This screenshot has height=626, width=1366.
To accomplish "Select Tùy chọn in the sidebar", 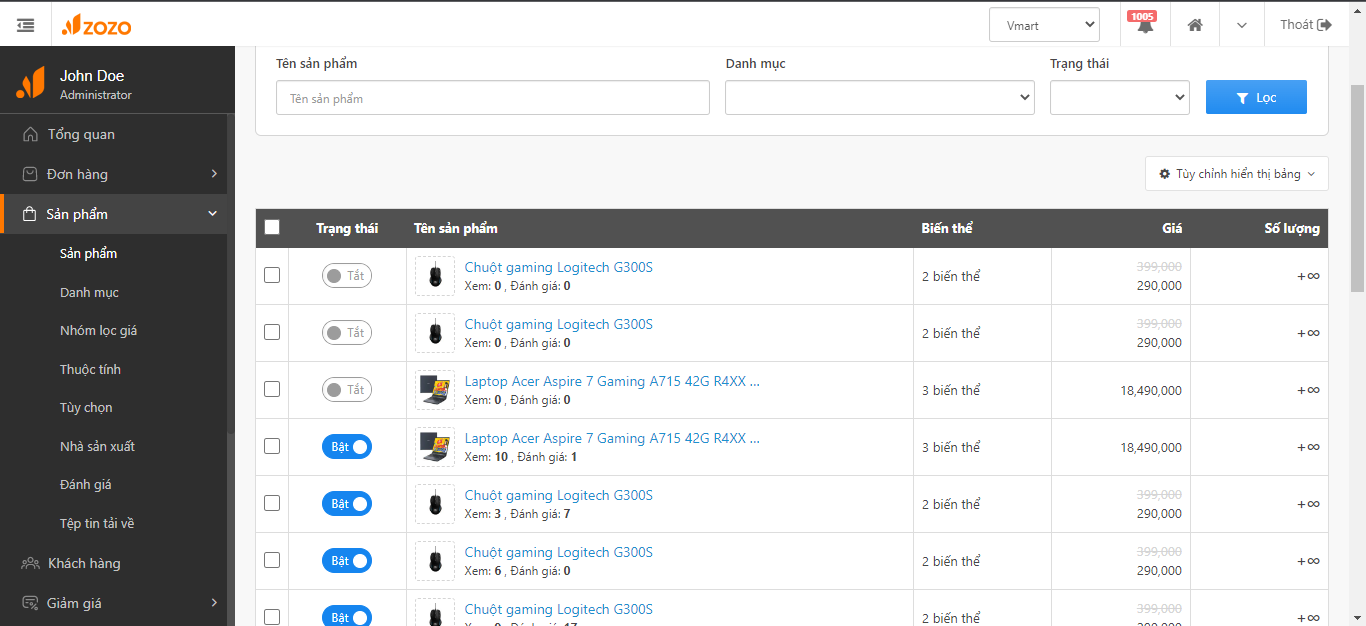I will 86,407.
